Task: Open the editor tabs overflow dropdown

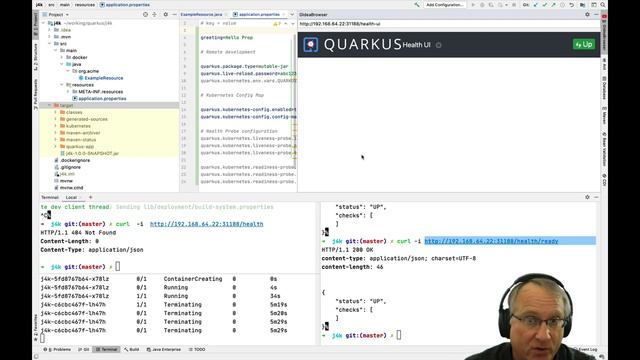Action: pos(292,14)
